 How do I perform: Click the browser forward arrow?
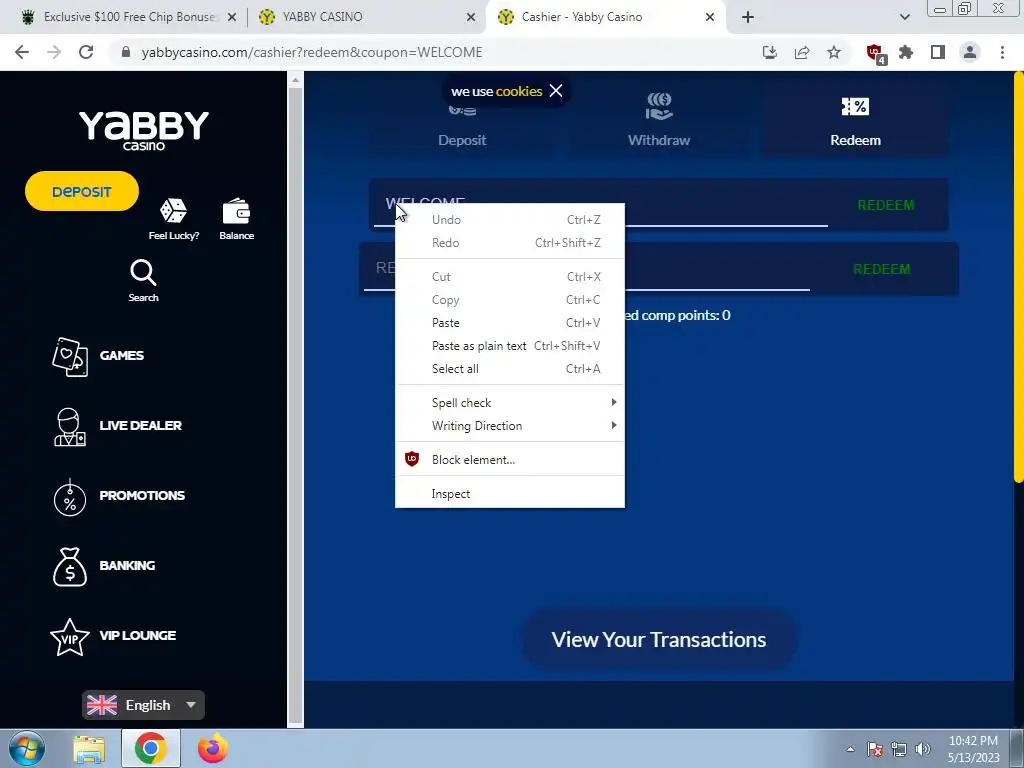point(54,52)
